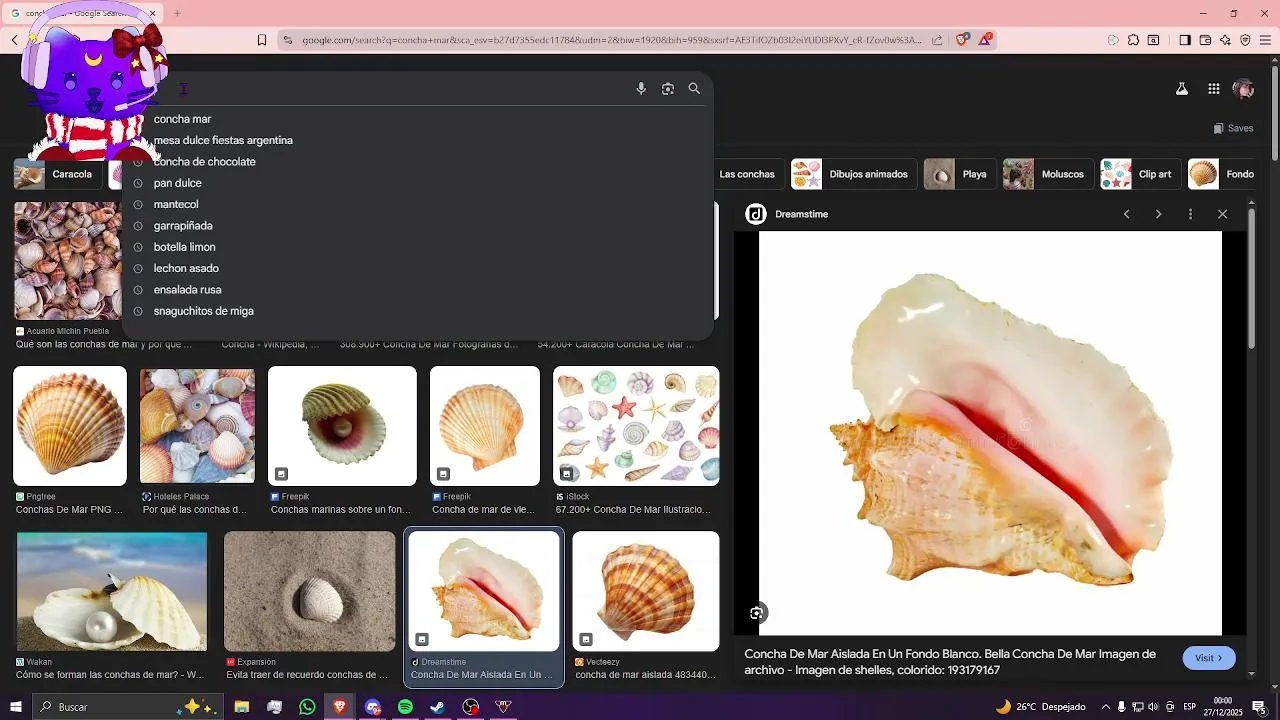This screenshot has height=720, width=1280.
Task: Select the Playa filter chip
Action: pos(958,174)
